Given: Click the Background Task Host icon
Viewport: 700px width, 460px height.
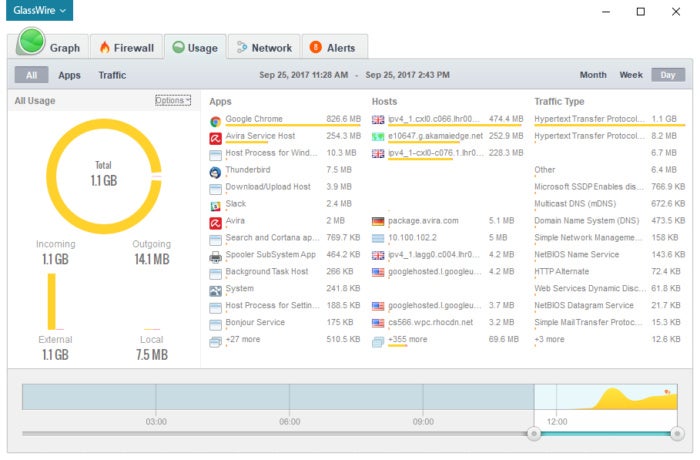Looking at the screenshot, I should [216, 274].
